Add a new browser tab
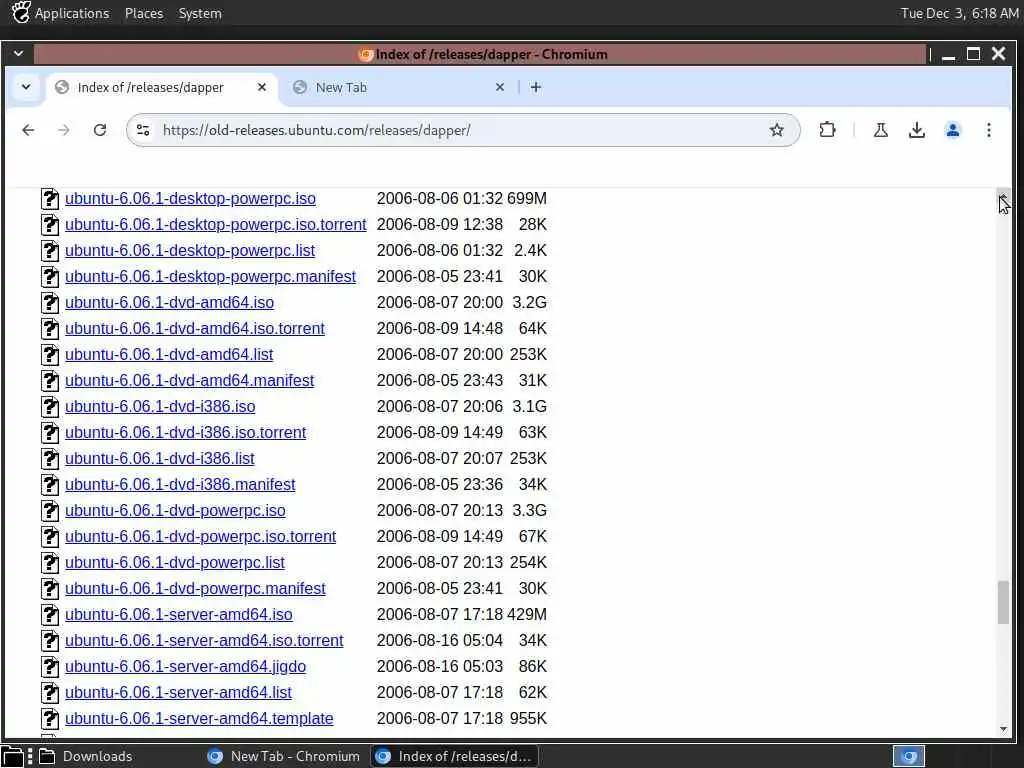Screen dimensions: 1024x768 click(x=536, y=87)
